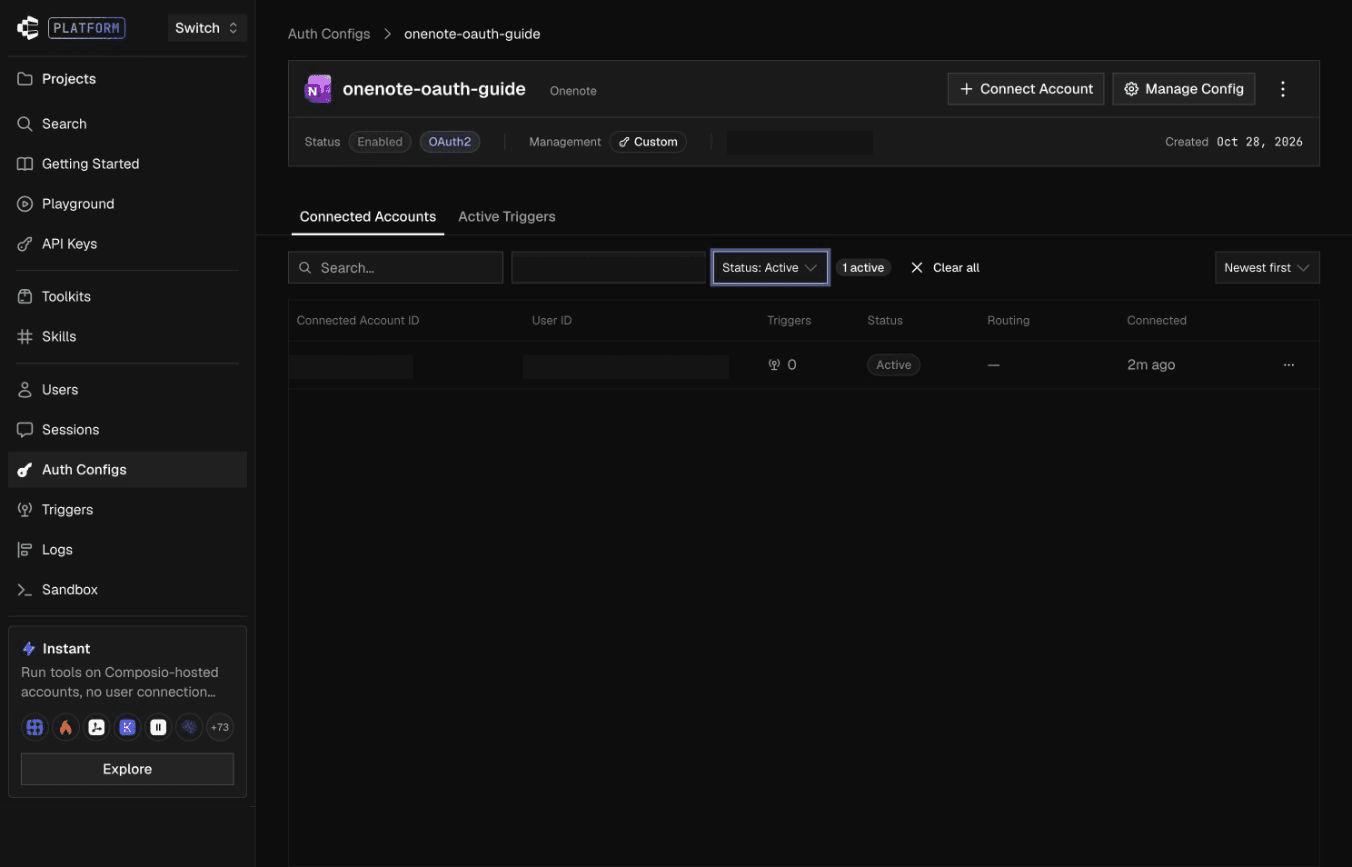Open row actions ellipsis for connected account

tap(1289, 365)
